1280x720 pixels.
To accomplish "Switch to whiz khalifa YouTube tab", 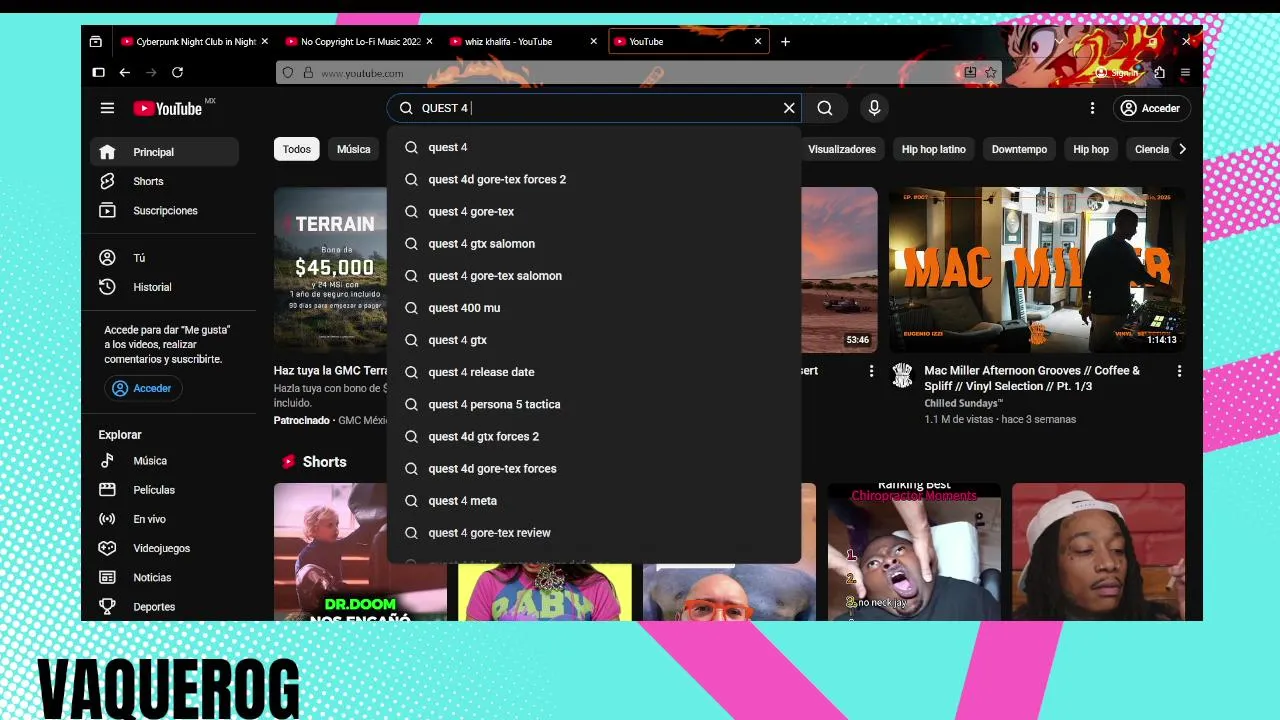I will 523,41.
